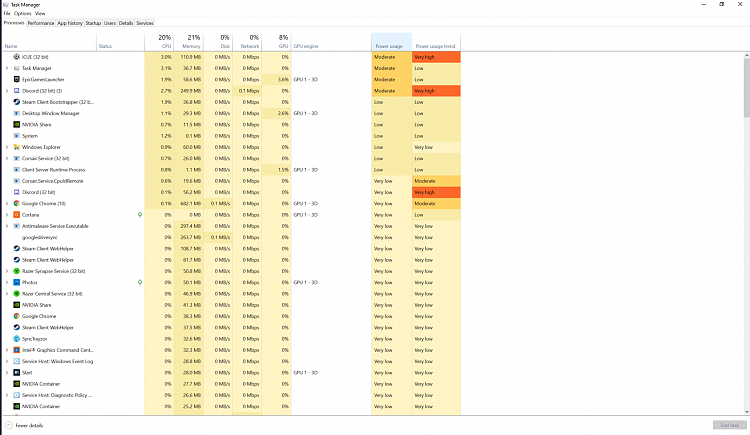Expand the Antimalware Service Executable group
This screenshot has width=750, height=435.
click(7, 226)
